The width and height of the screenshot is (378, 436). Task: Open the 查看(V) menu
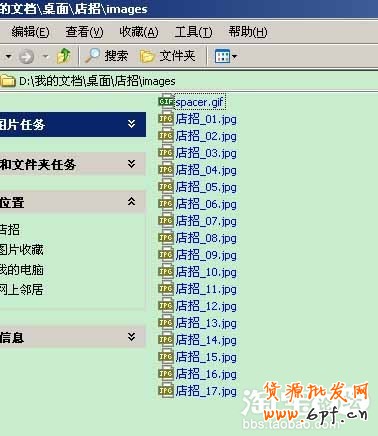pos(84,32)
